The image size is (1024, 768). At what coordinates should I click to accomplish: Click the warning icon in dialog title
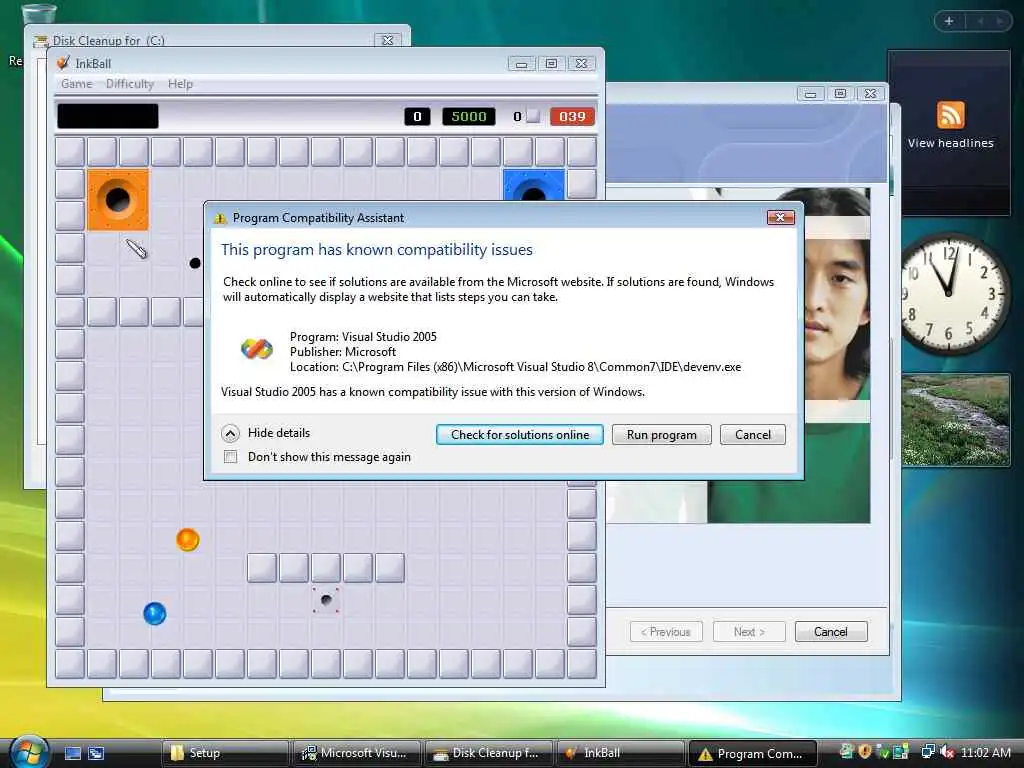click(220, 218)
